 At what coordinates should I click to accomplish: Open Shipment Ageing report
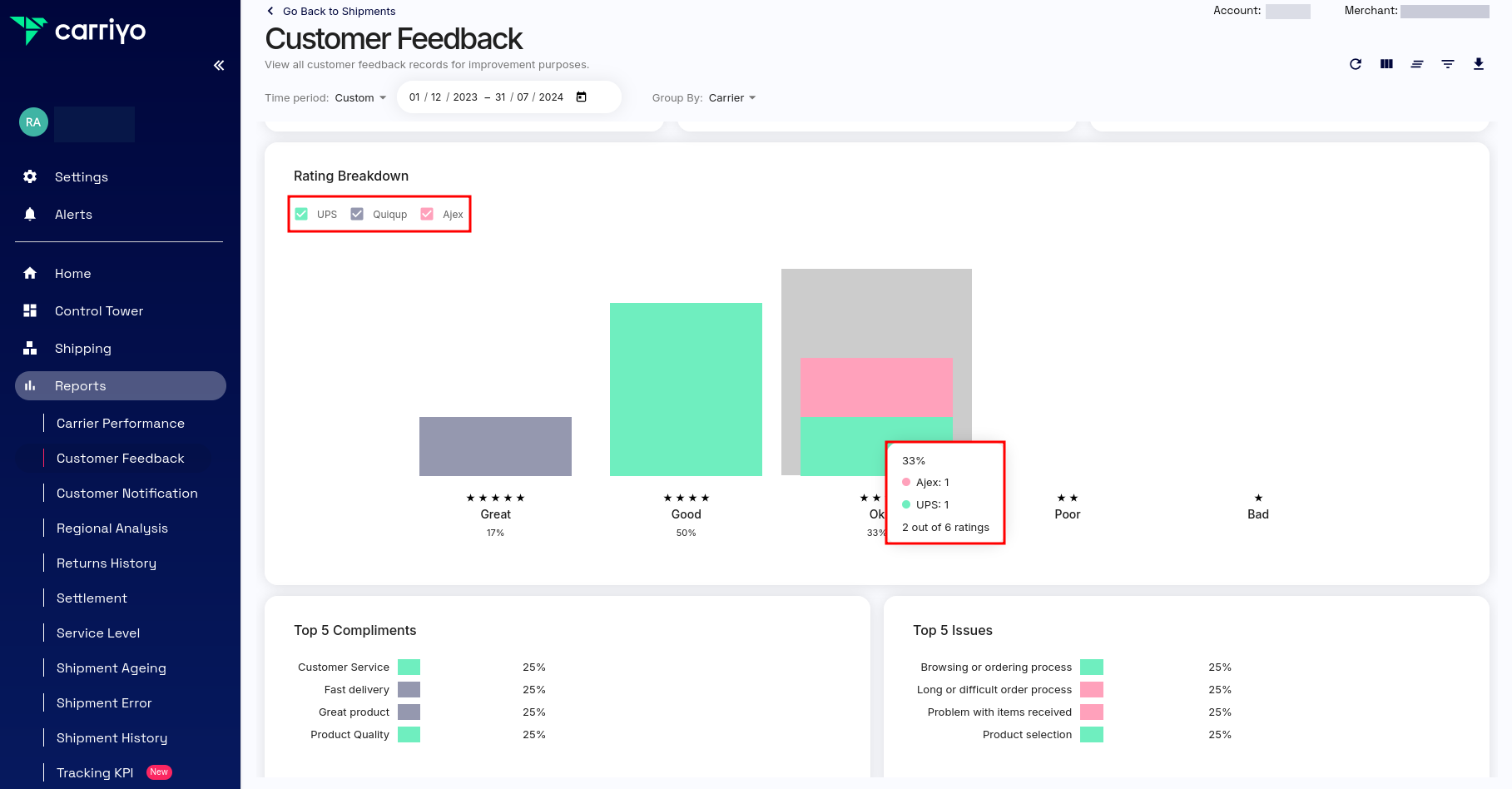click(112, 667)
